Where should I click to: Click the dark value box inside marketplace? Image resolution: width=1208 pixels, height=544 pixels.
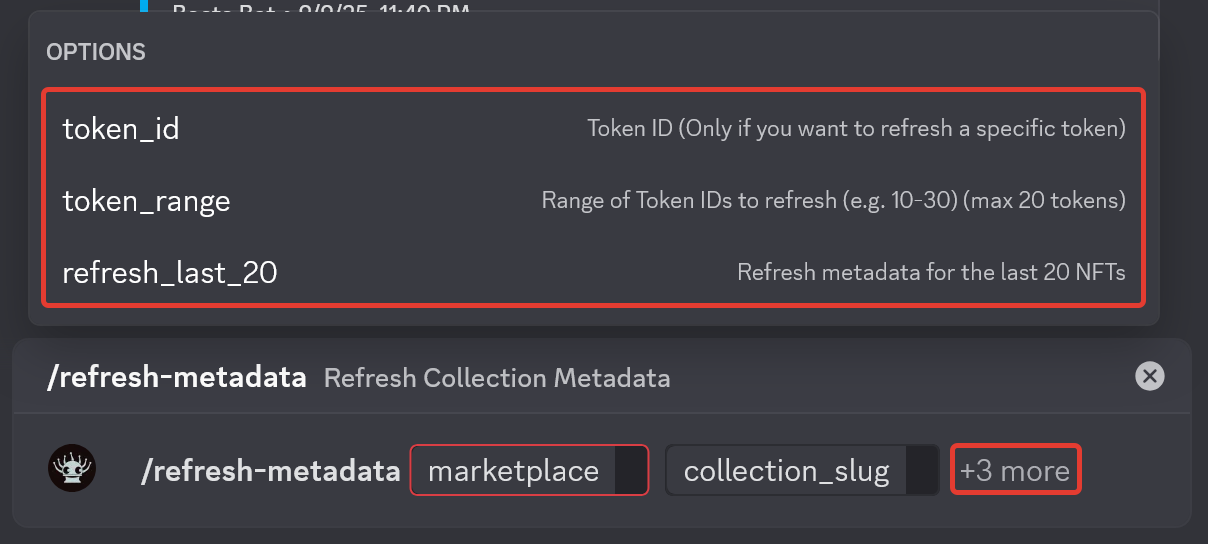click(630, 470)
